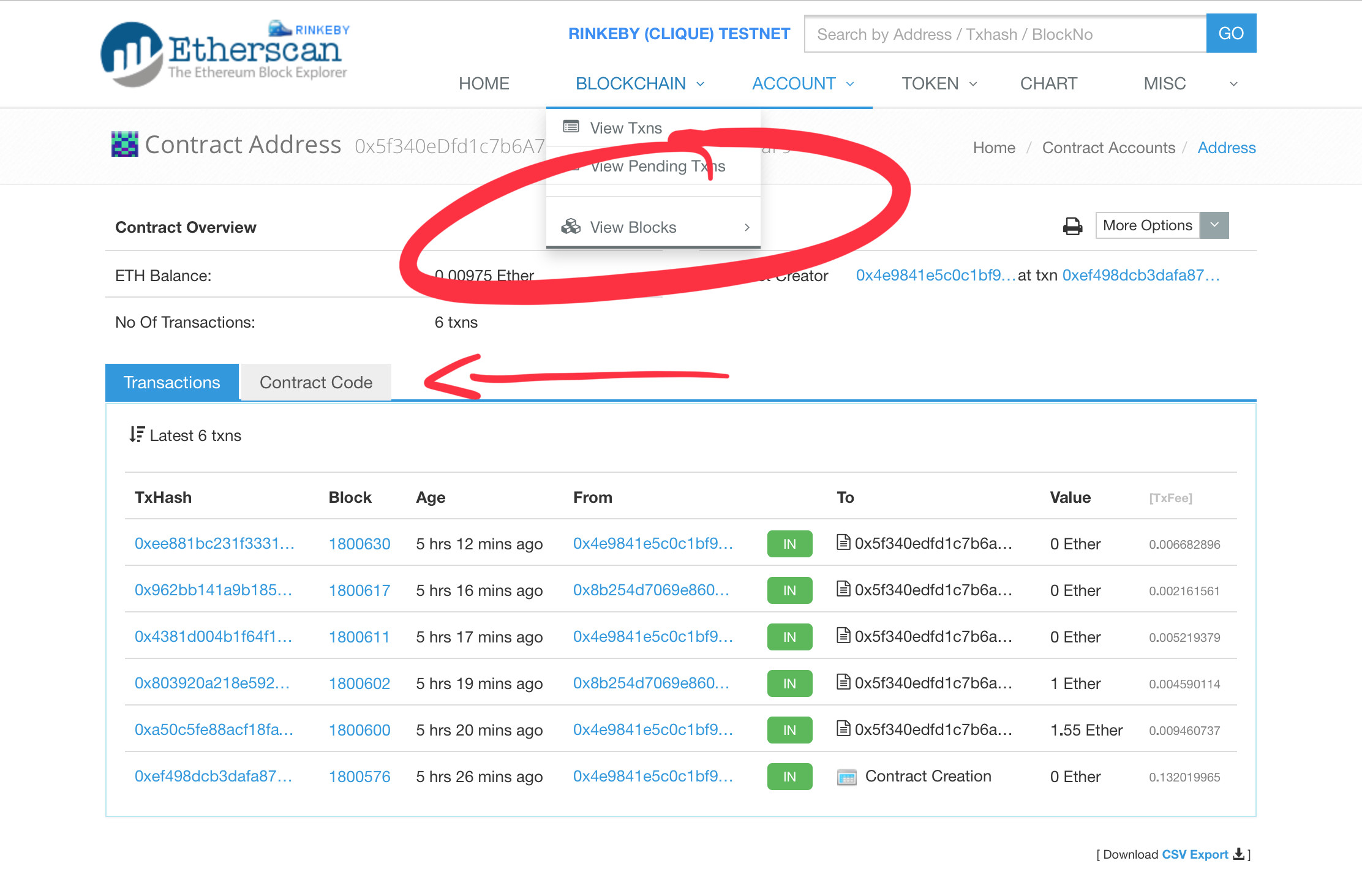Expand the View Blocks submenu arrow
The height and width of the screenshot is (896, 1362).
click(747, 227)
